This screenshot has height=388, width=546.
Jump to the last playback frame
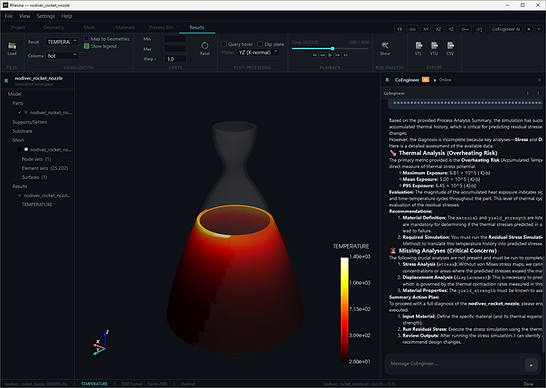tap(345, 55)
